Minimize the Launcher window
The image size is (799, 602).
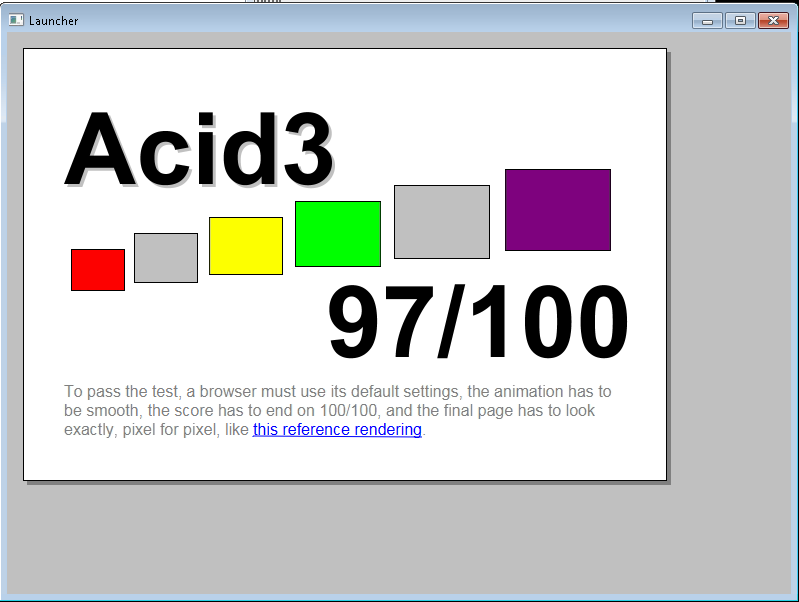click(707, 20)
